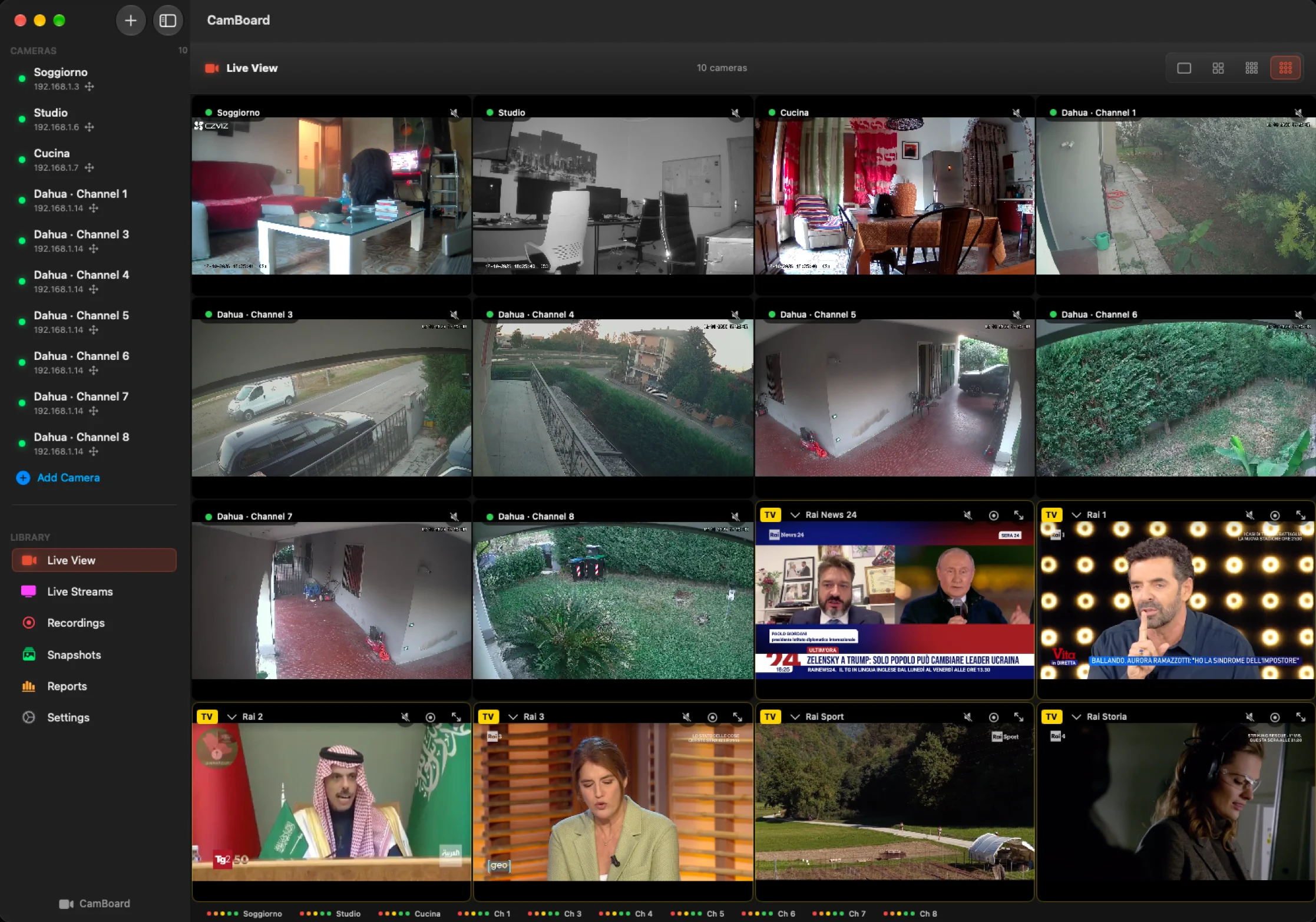Click the Dahua Channel 6 video feed

pos(1175,398)
